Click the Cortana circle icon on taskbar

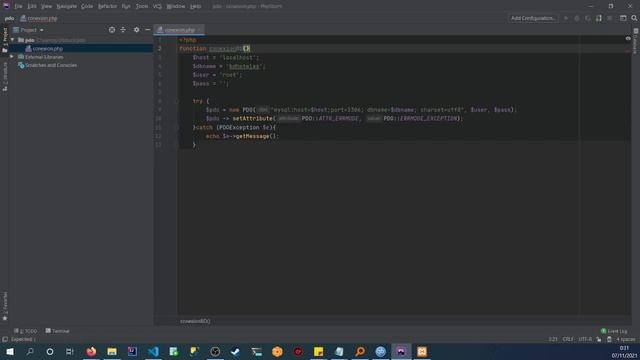50,351
